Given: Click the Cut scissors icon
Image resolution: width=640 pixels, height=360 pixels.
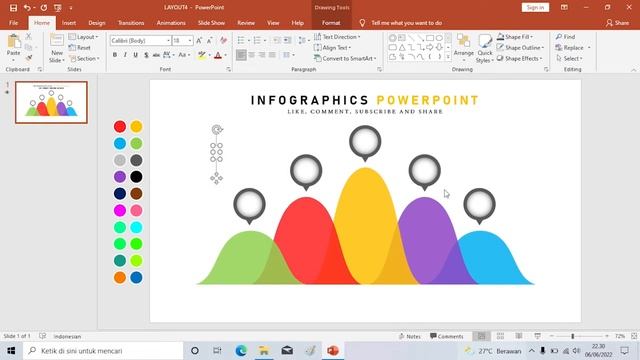Looking at the screenshot, I should (29, 37).
